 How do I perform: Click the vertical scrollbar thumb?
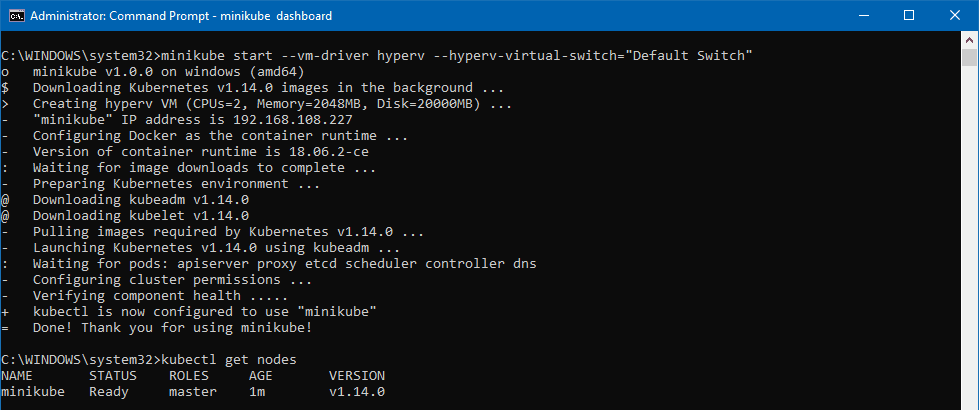tap(969, 57)
